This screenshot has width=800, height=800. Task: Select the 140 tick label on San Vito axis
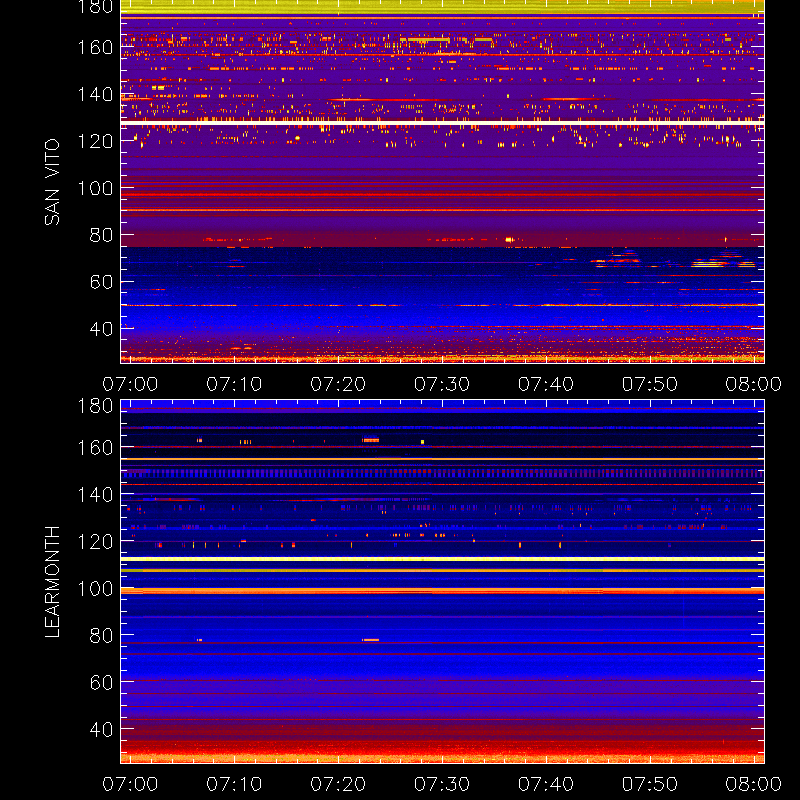point(95,94)
